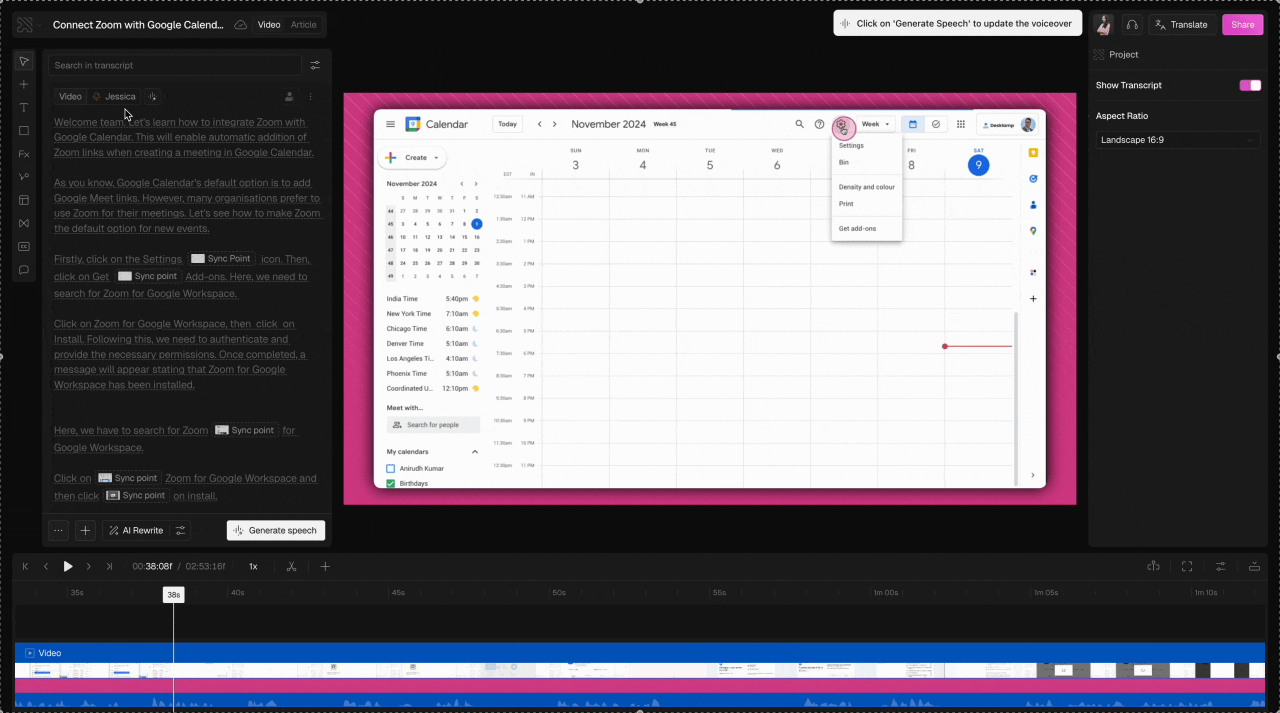Open the CC captions tool

click(x=24, y=246)
